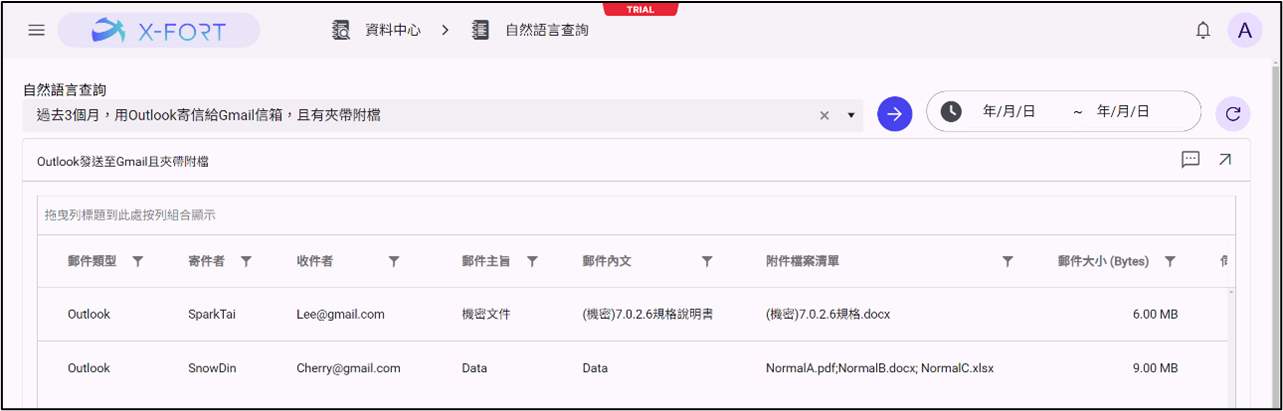
Task: Filter the 郵件大小 (Bytes) column
Action: point(1169,261)
